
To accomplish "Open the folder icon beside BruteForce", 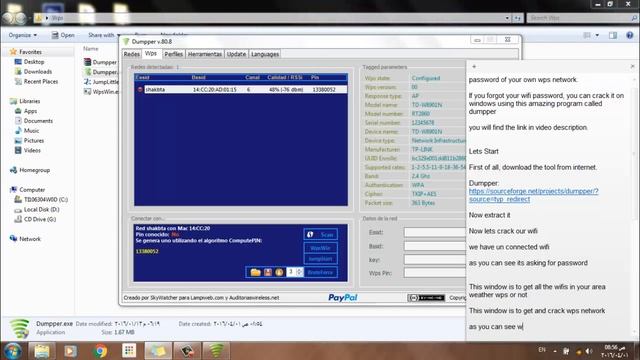I will [256, 272].
